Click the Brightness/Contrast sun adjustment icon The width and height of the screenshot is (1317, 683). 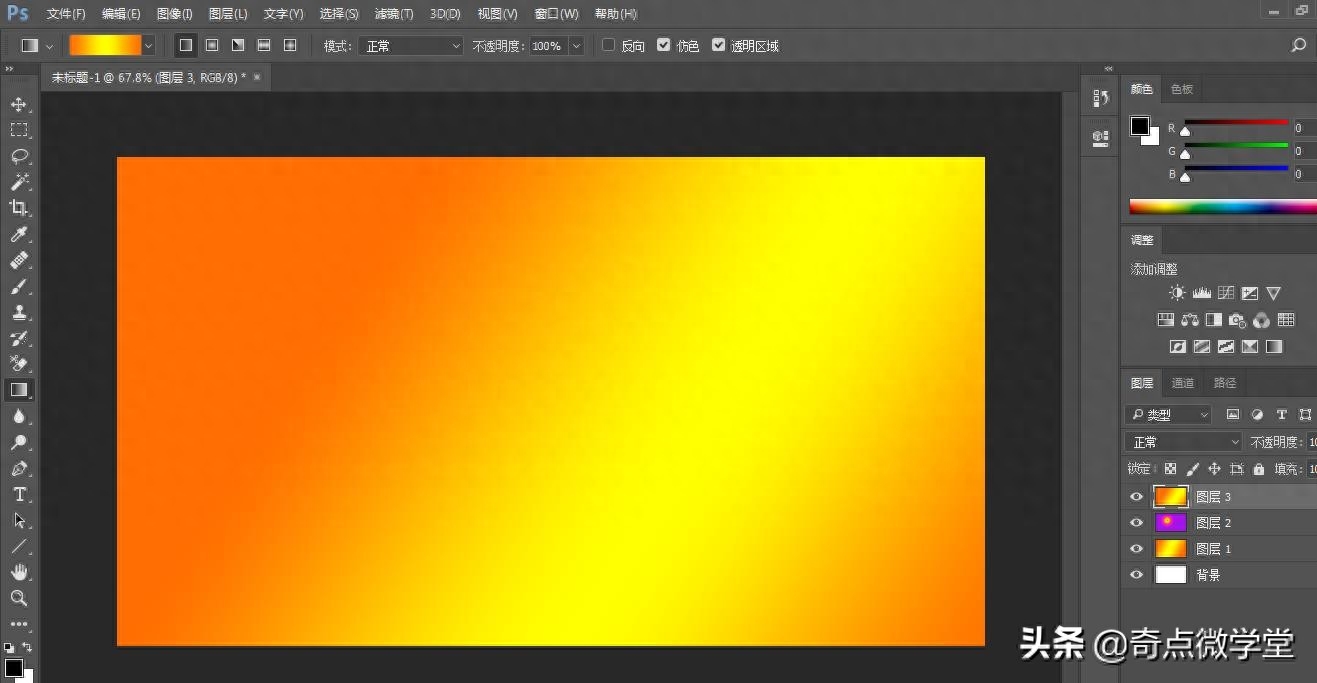point(1177,293)
